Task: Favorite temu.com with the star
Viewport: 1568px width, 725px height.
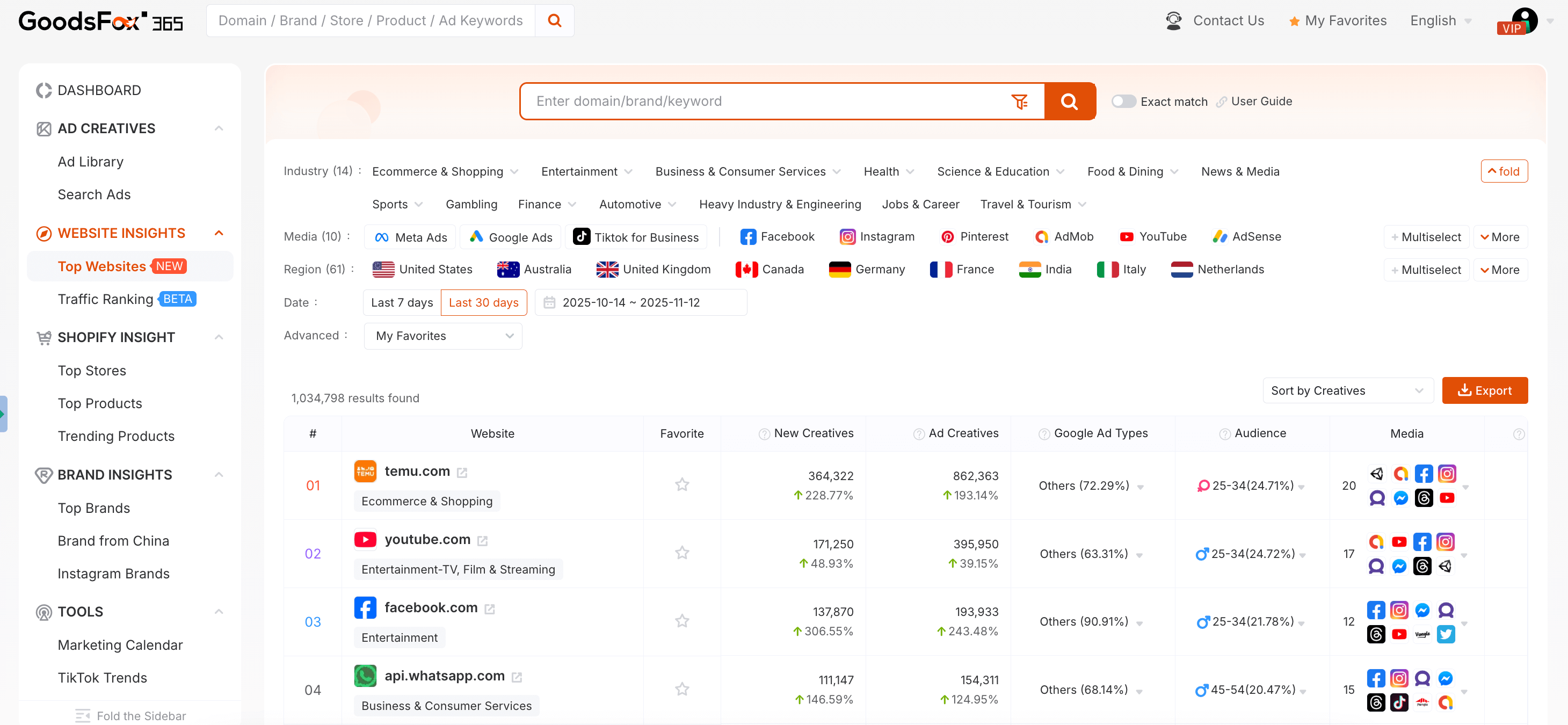Action: pos(682,484)
